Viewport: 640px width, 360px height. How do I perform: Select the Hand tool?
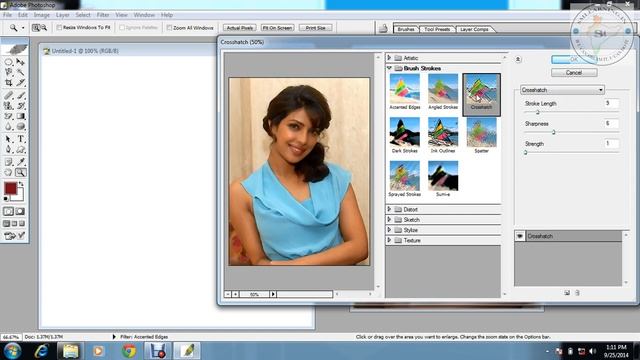pyautogui.click(x=9, y=172)
